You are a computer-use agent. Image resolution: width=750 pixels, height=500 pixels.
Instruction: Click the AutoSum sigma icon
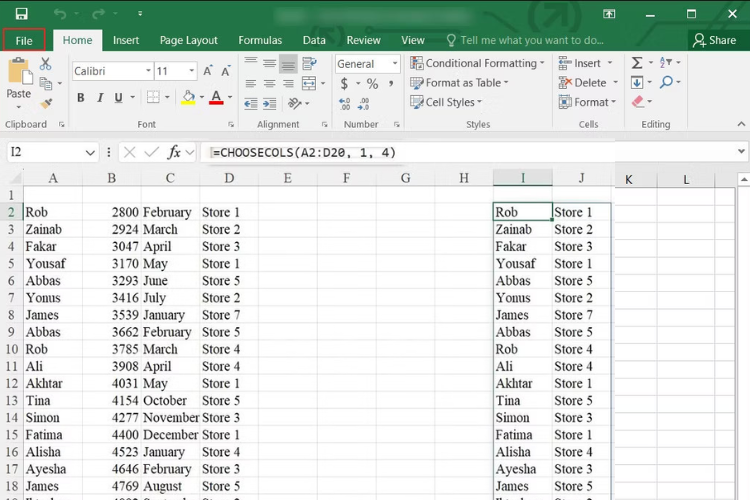pos(637,63)
